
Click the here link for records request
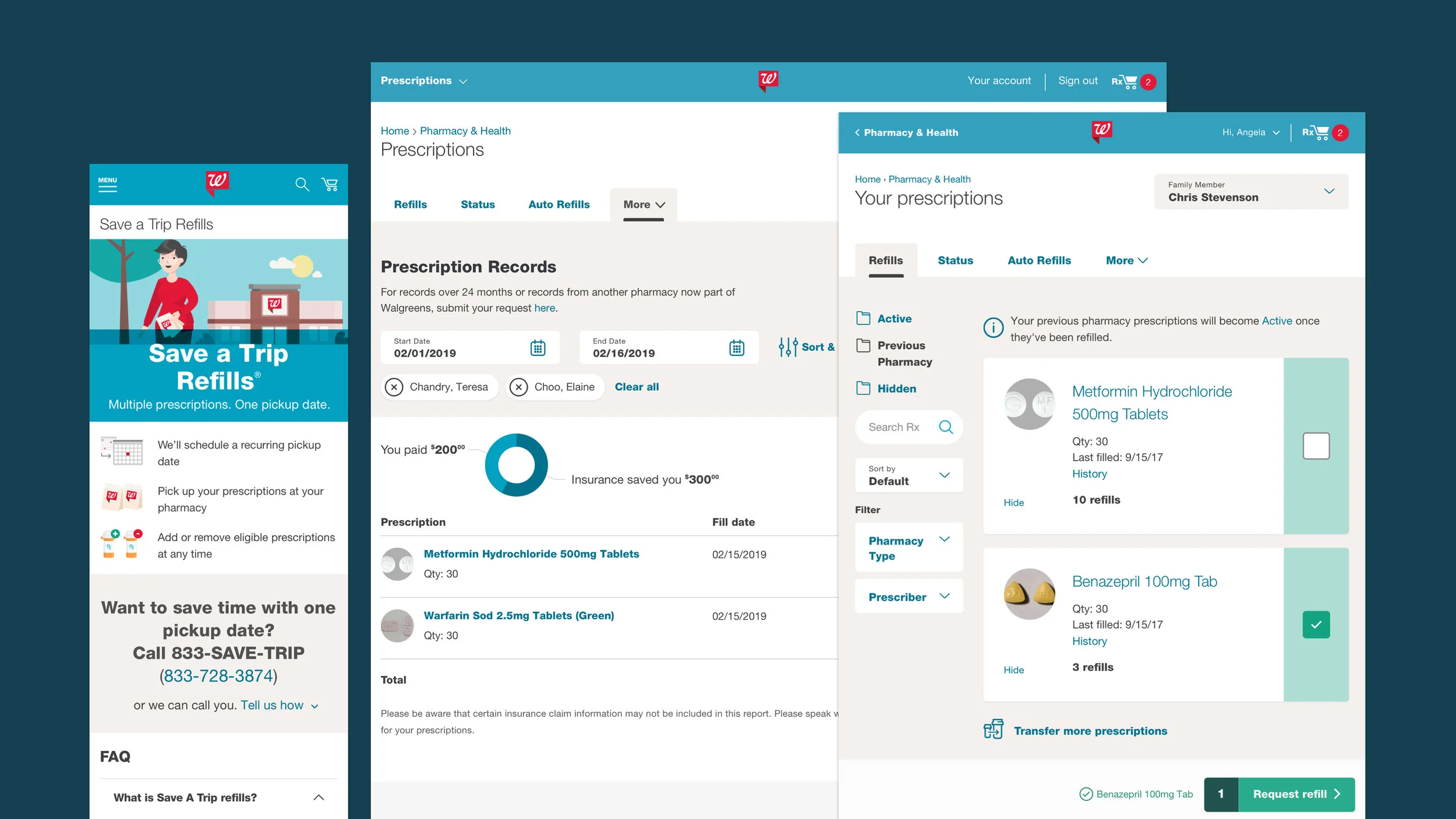tap(545, 308)
